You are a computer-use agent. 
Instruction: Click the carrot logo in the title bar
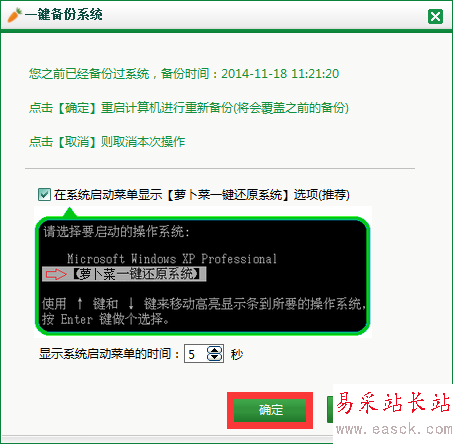coord(14,15)
